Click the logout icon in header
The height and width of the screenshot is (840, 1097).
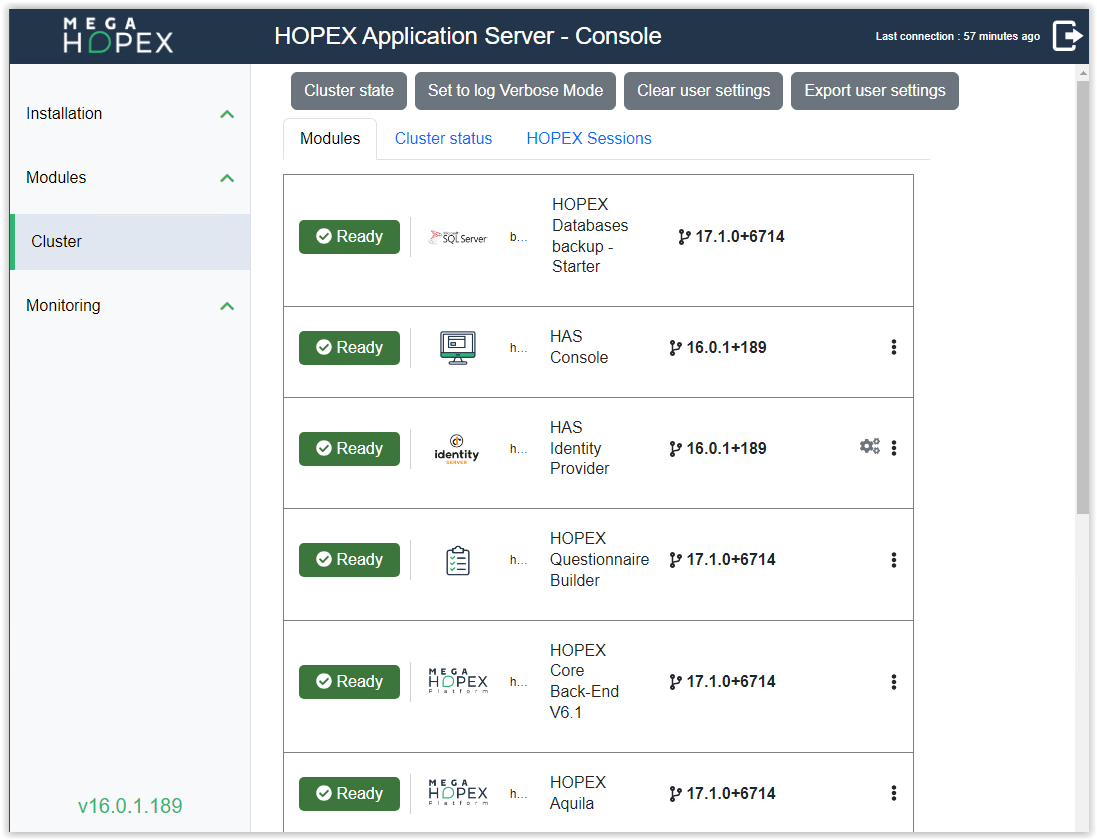(1067, 36)
